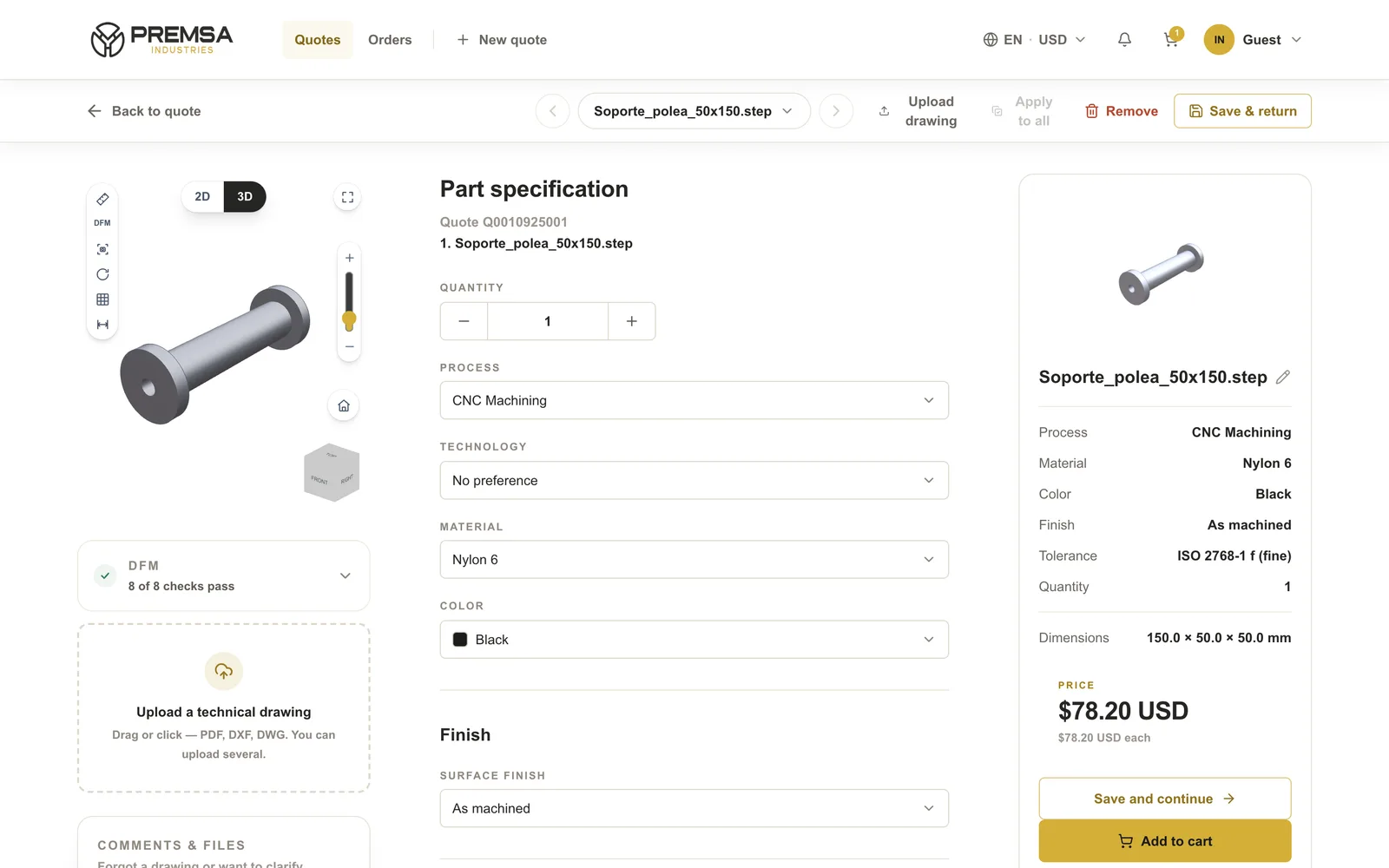Open the notifications bell
1389x868 pixels.
coord(1124,40)
